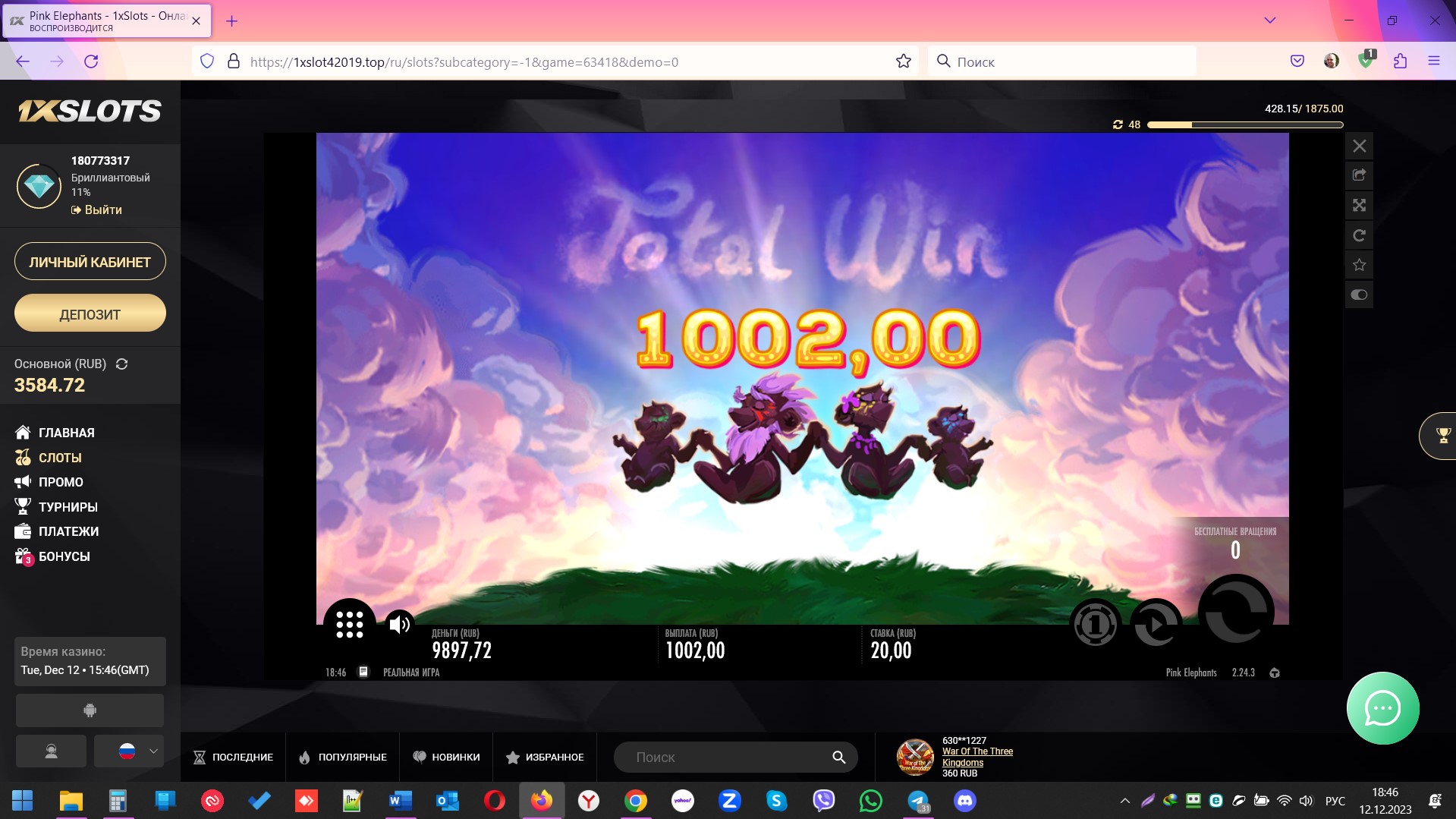Viewport: 1456px width, 819px height.
Task: Click the refresh icon beside 48
Action: 1118,124
